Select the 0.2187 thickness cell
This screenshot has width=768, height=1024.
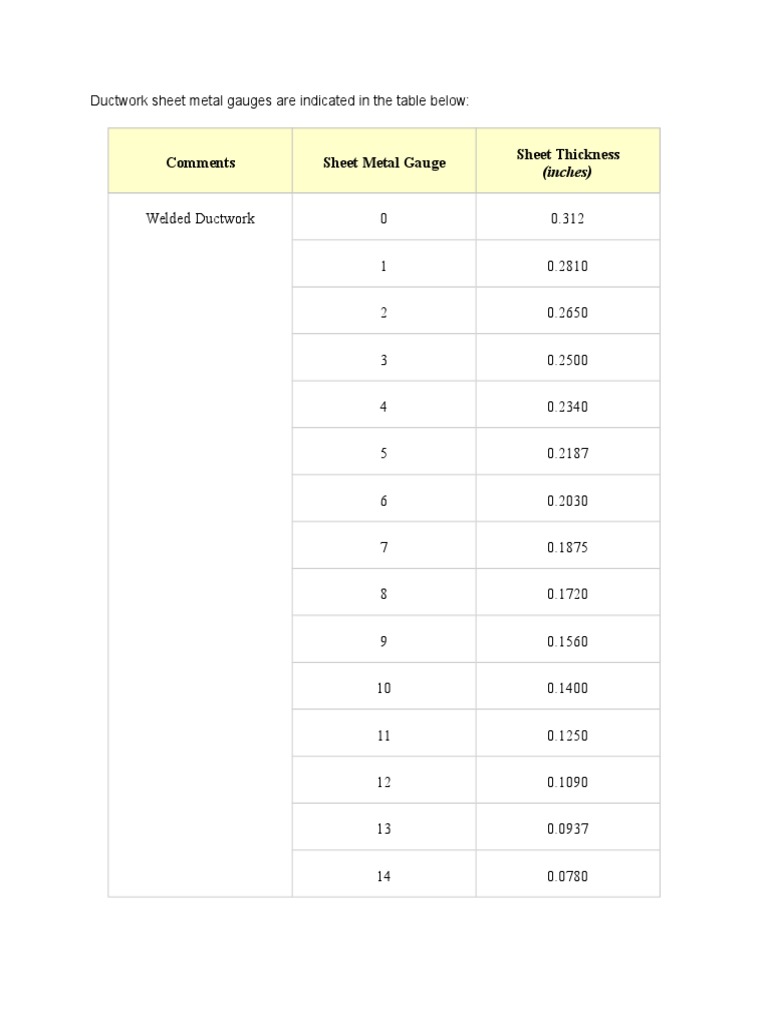(567, 454)
